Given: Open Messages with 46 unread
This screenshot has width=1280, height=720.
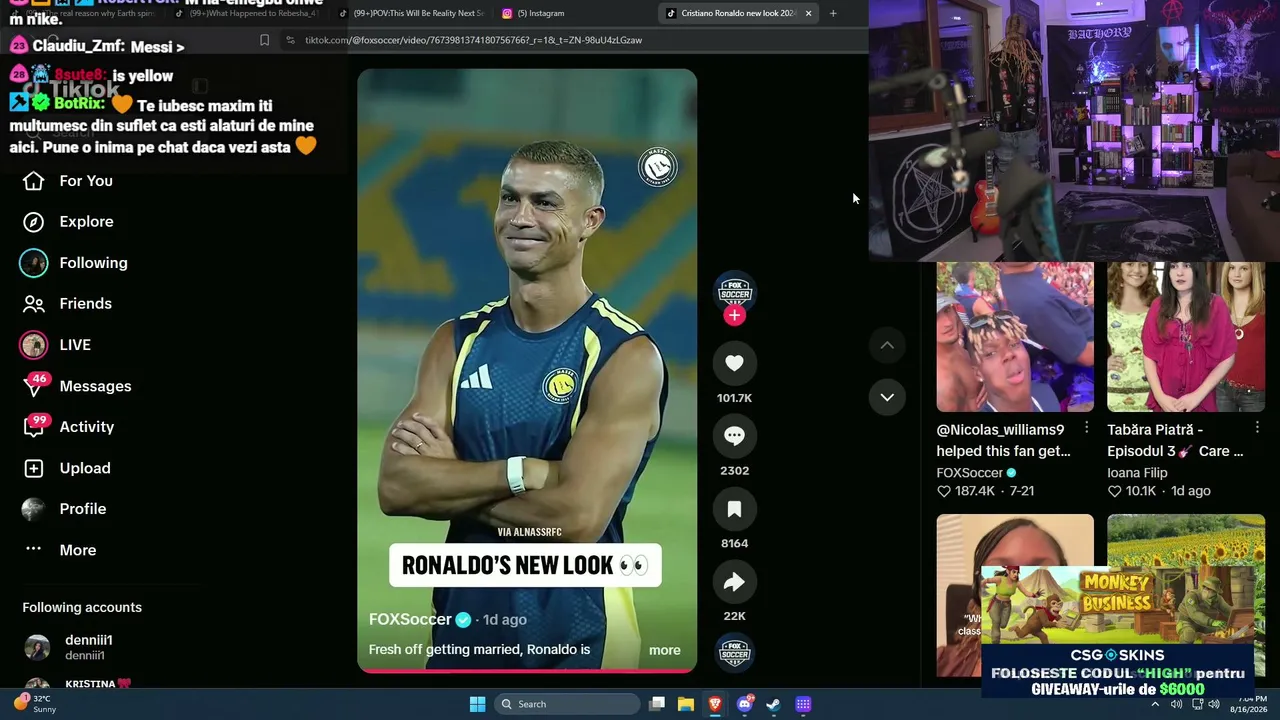Looking at the screenshot, I should [x=77, y=386].
